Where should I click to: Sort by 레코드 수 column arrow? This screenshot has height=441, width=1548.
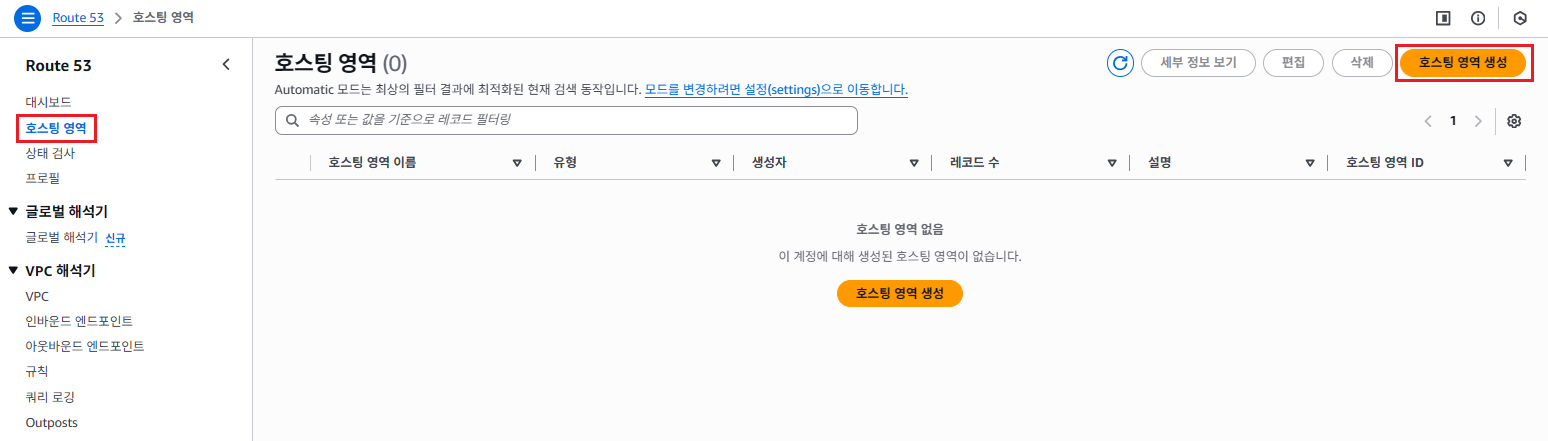click(1112, 163)
